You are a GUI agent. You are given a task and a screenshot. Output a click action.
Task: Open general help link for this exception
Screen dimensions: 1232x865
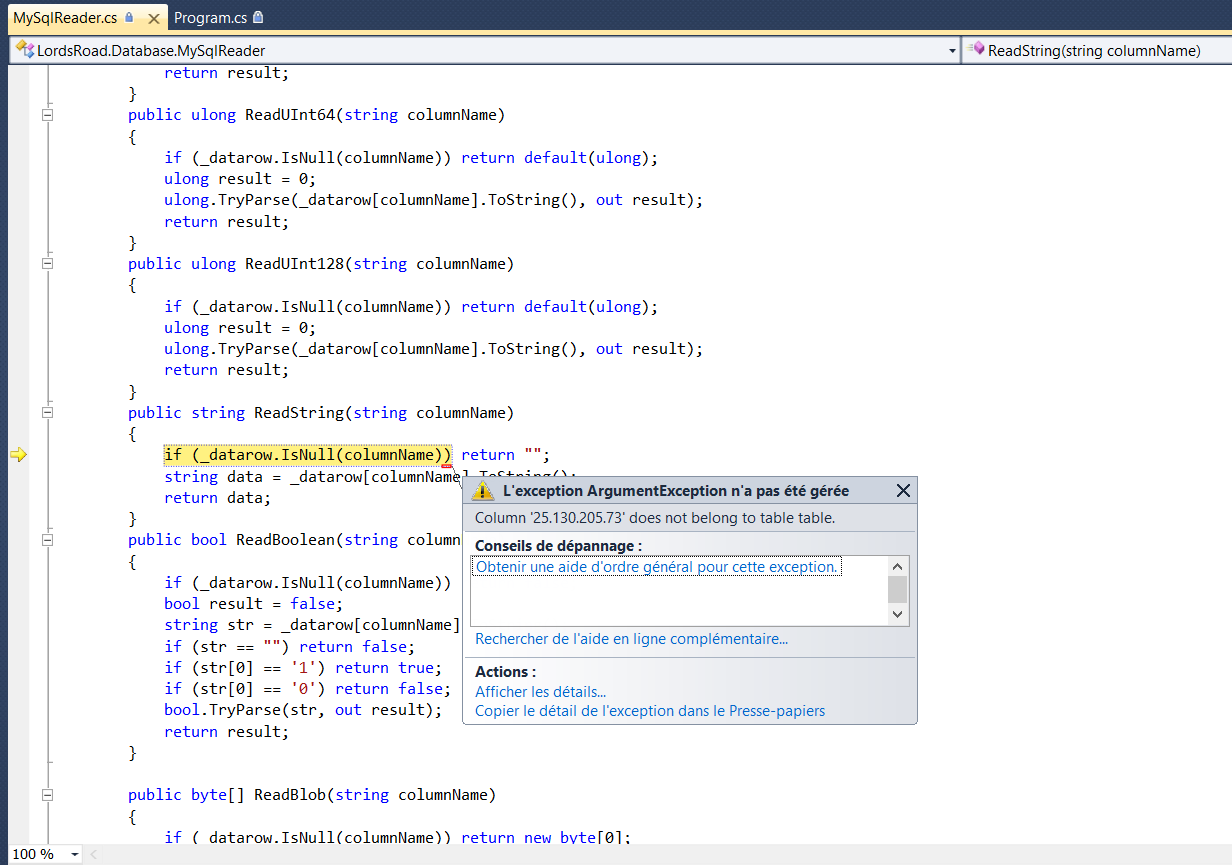[657, 567]
